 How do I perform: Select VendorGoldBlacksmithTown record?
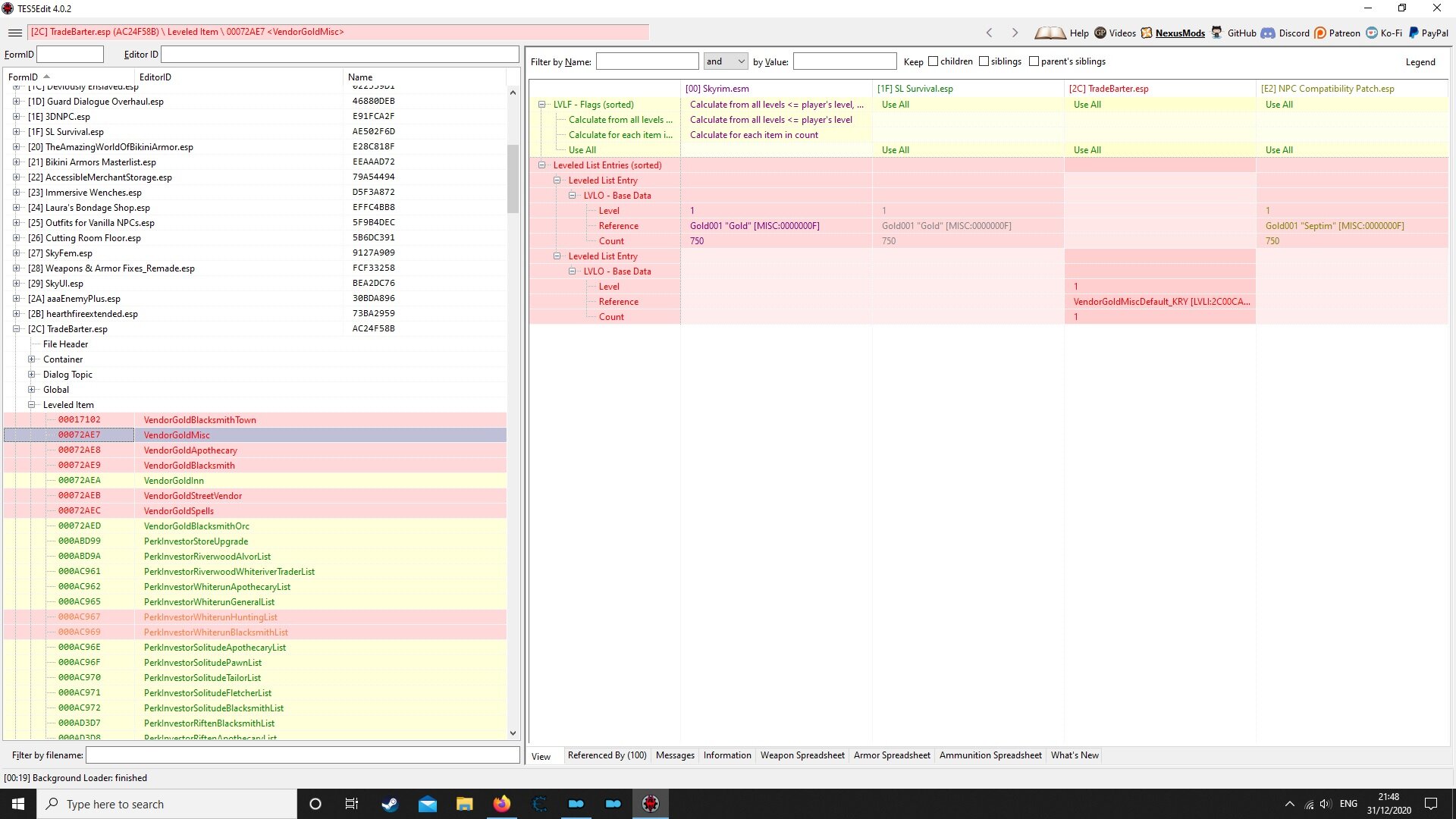pyautogui.click(x=255, y=420)
